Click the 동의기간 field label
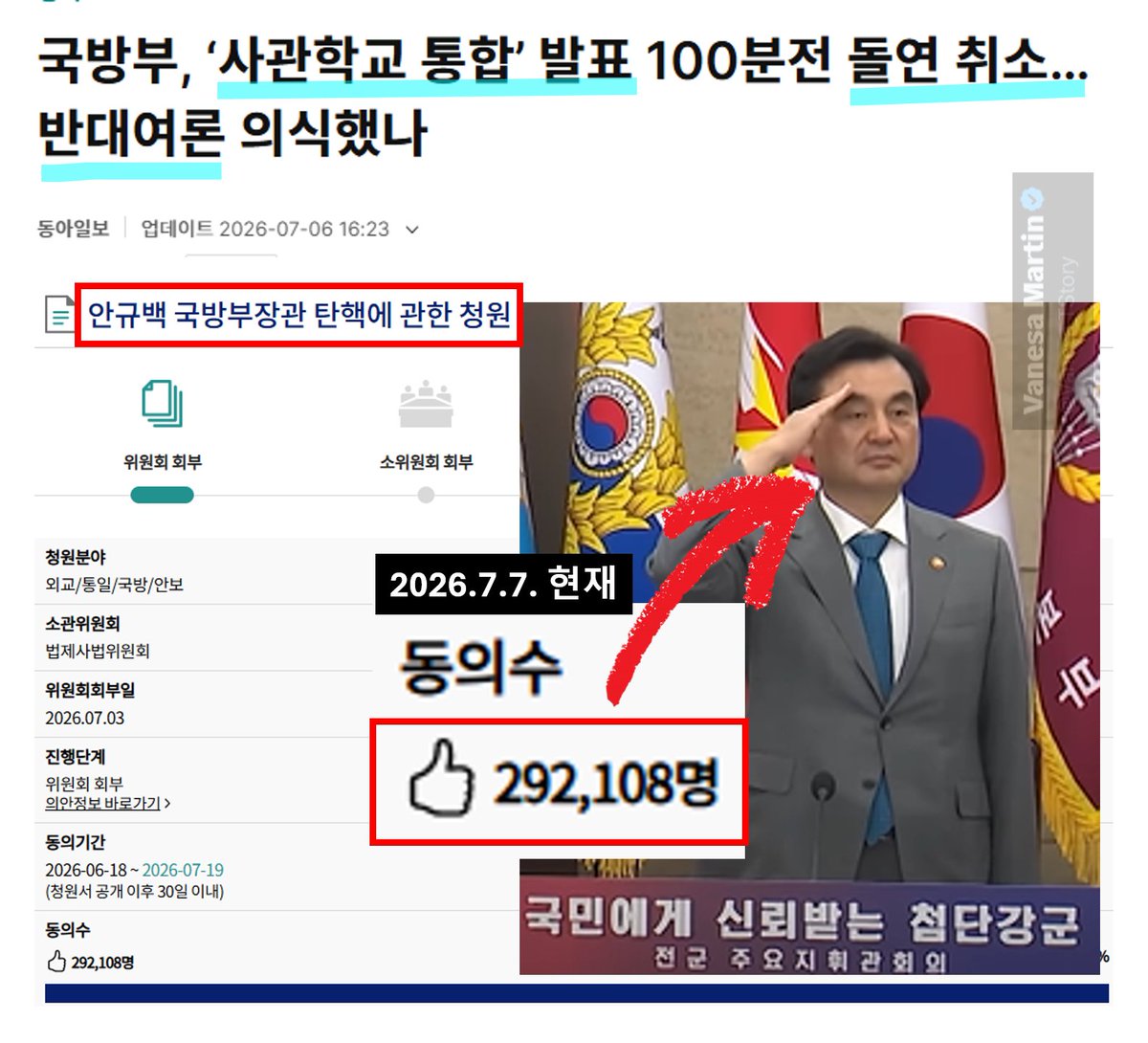The image size is (1148, 1043). click(75, 843)
